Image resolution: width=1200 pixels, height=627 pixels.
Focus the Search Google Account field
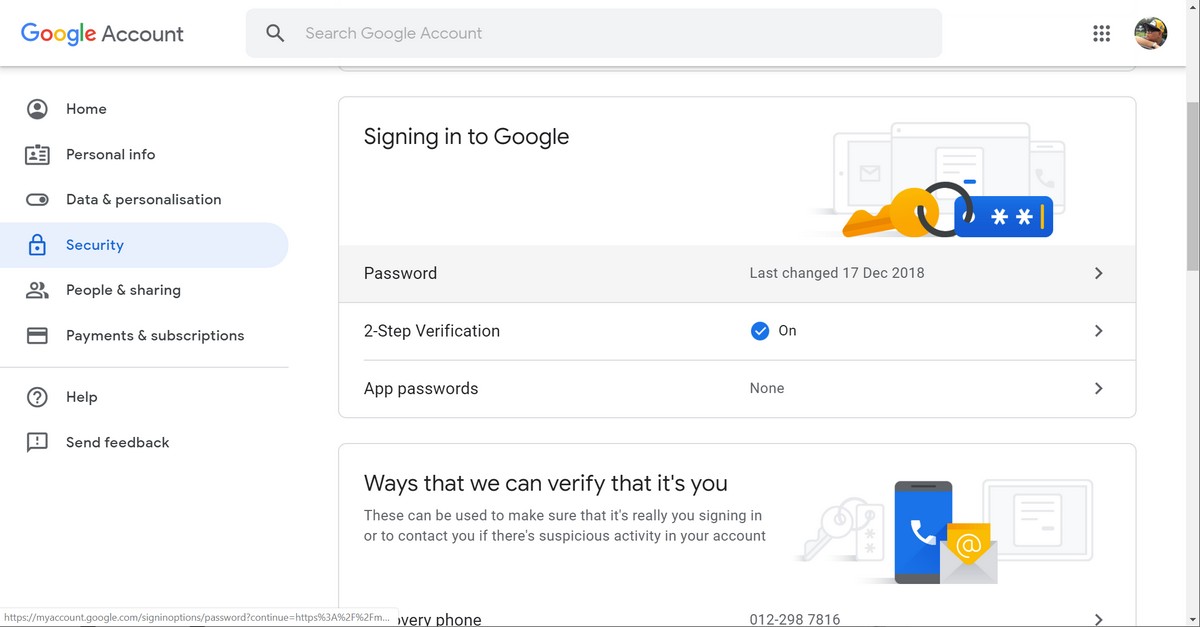pyautogui.click(x=600, y=33)
